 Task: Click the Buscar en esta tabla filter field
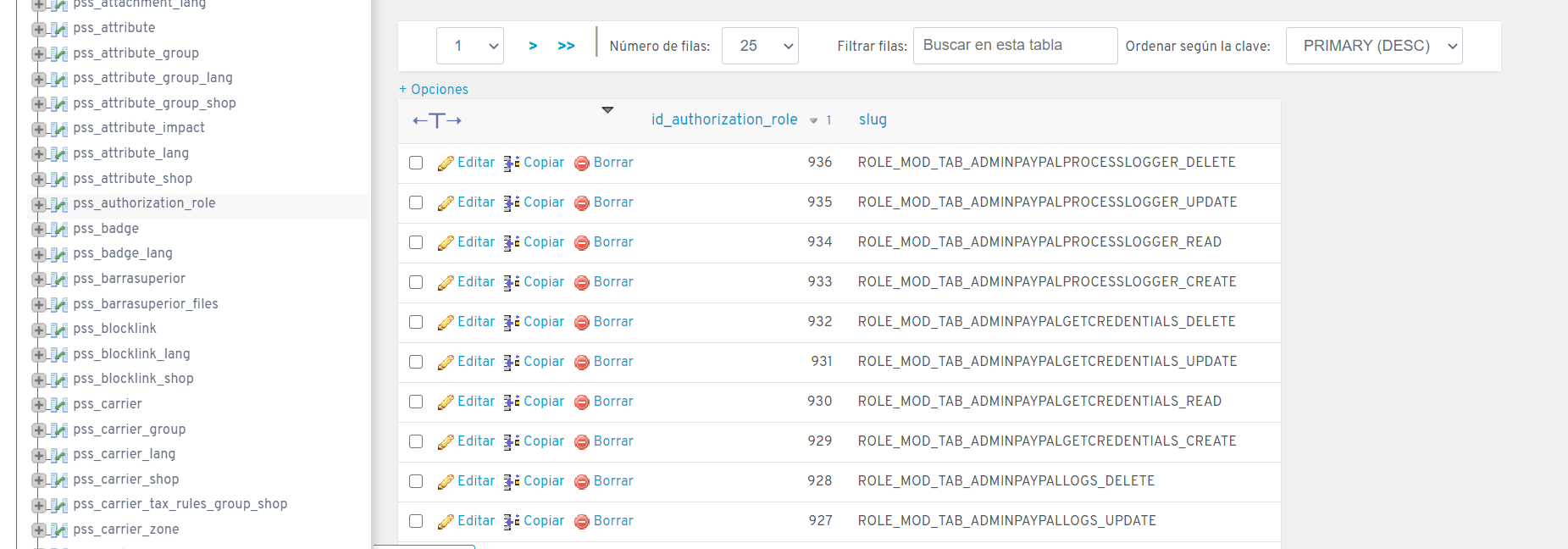(x=1014, y=46)
